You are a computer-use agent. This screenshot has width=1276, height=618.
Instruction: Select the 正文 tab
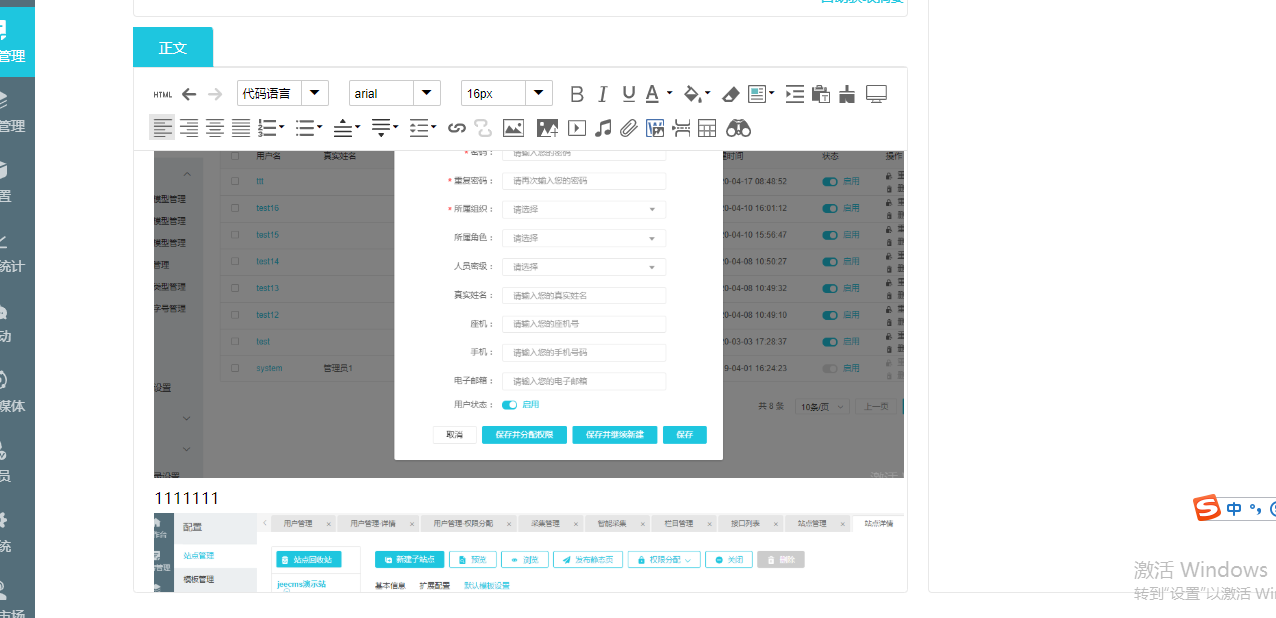coord(173,48)
